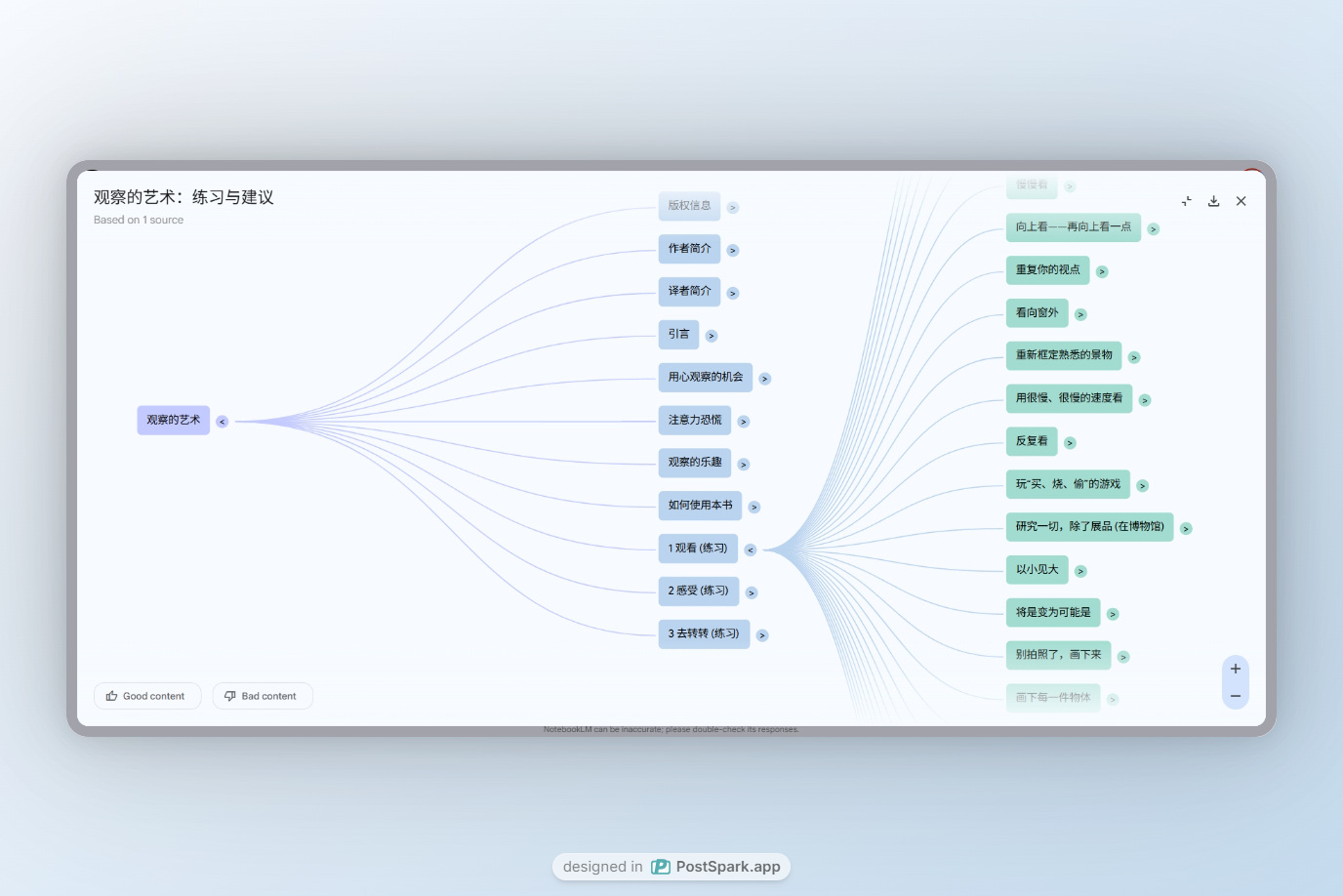Screen dimensions: 1343x896
Task: Expand the 作者简介 node arrow
Action: click(733, 251)
